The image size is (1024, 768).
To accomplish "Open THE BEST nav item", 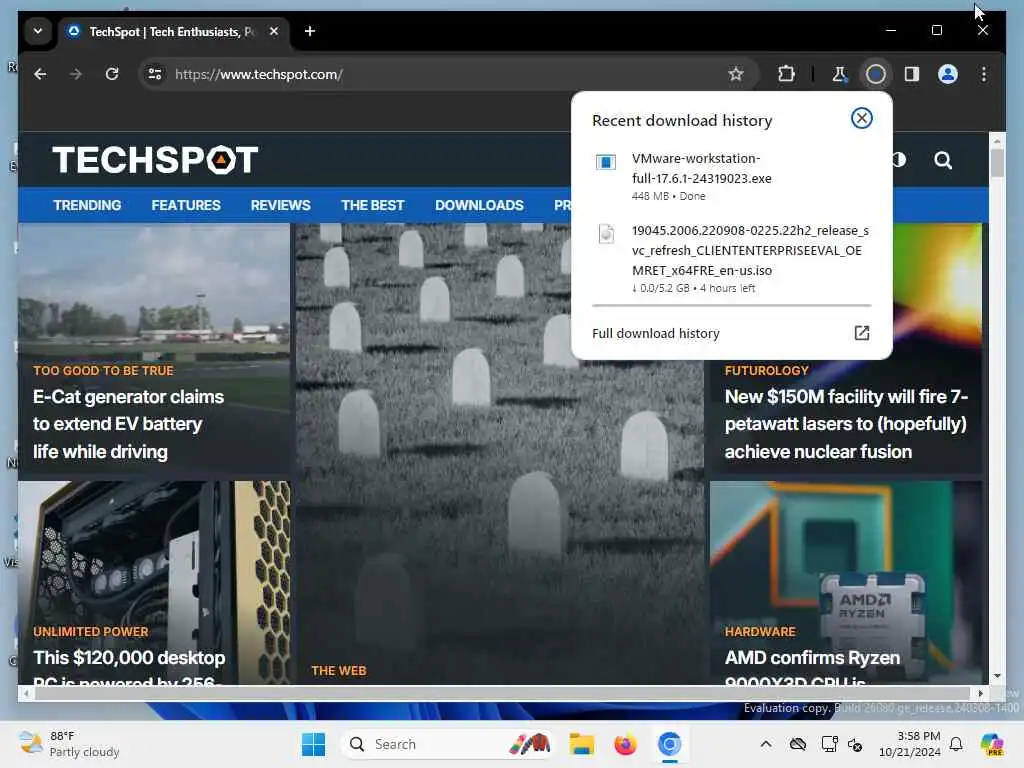I will point(373,205).
